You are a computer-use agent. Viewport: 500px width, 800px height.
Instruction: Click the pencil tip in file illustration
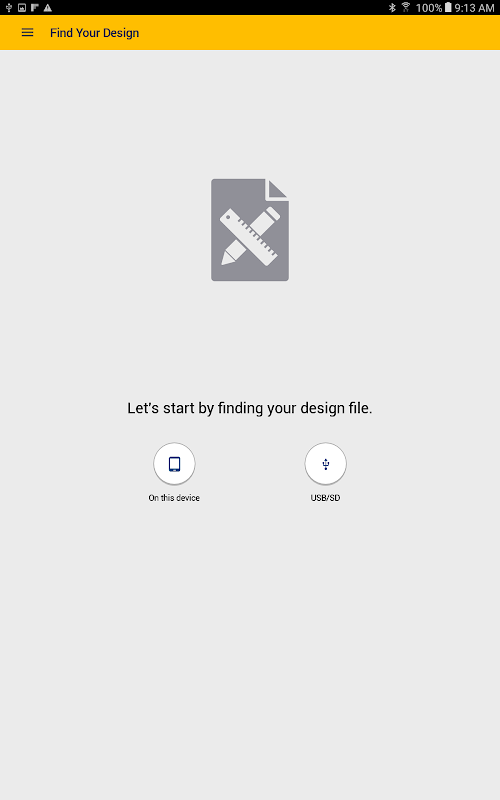pyautogui.click(x=227, y=258)
